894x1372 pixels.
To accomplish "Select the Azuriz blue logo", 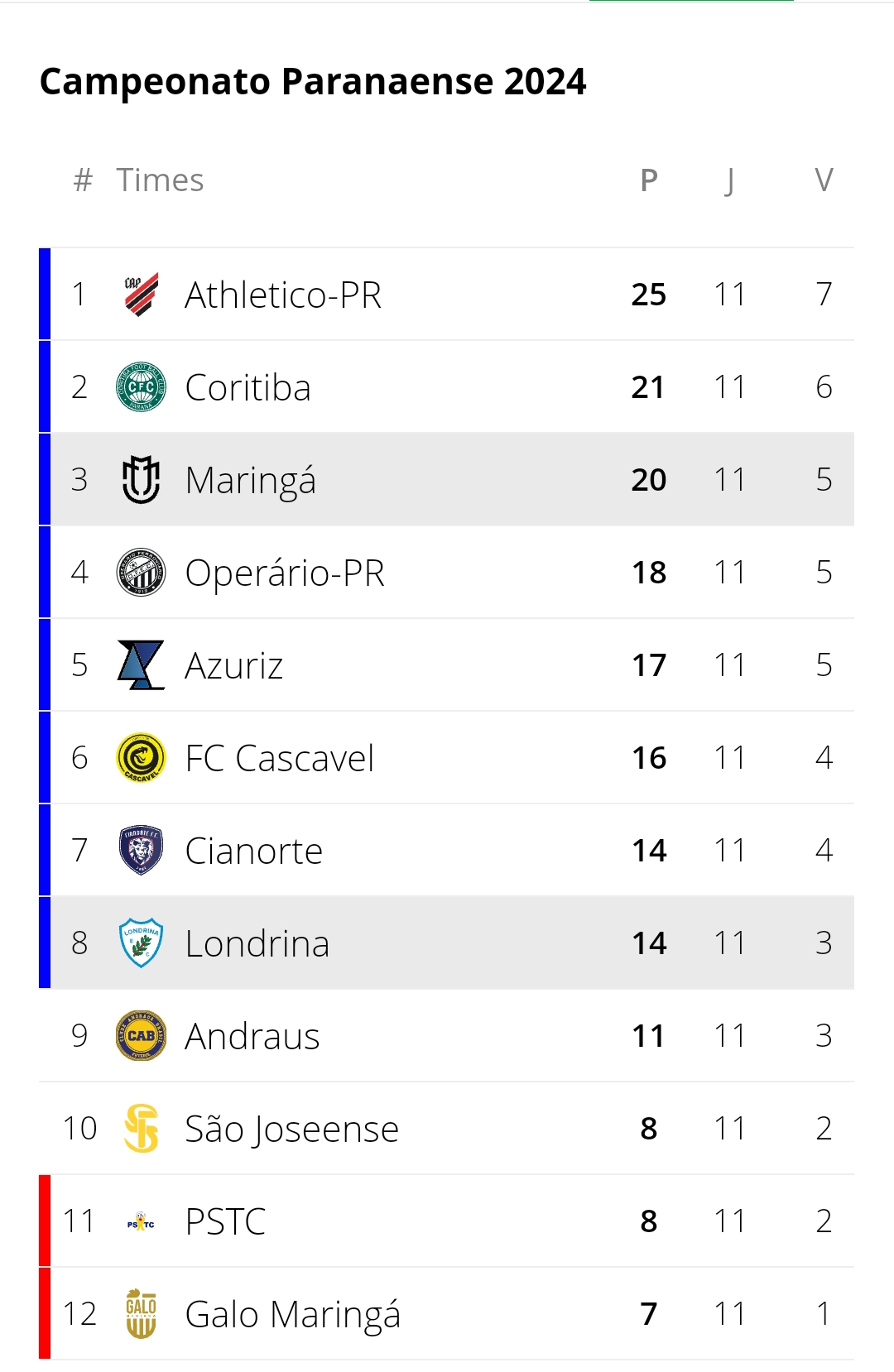I will pos(141,665).
